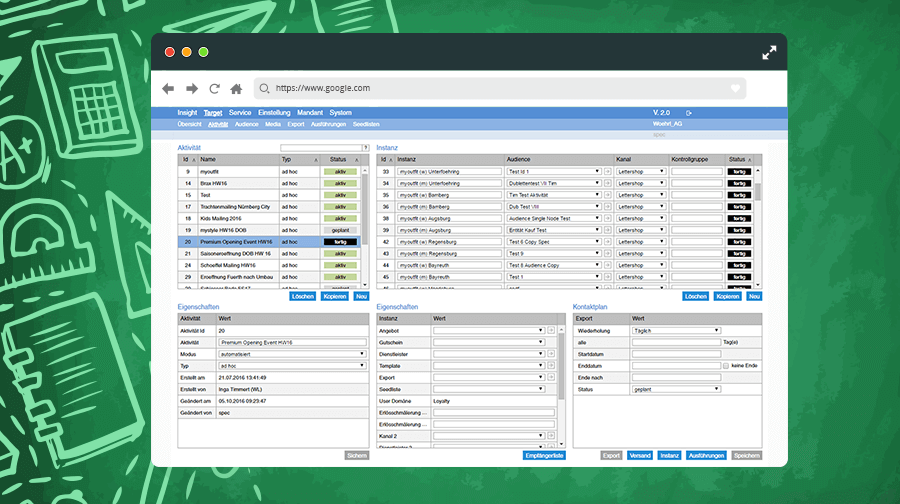Click the Startdatum input field
The height and width of the screenshot is (504, 900).
[x=676, y=354]
